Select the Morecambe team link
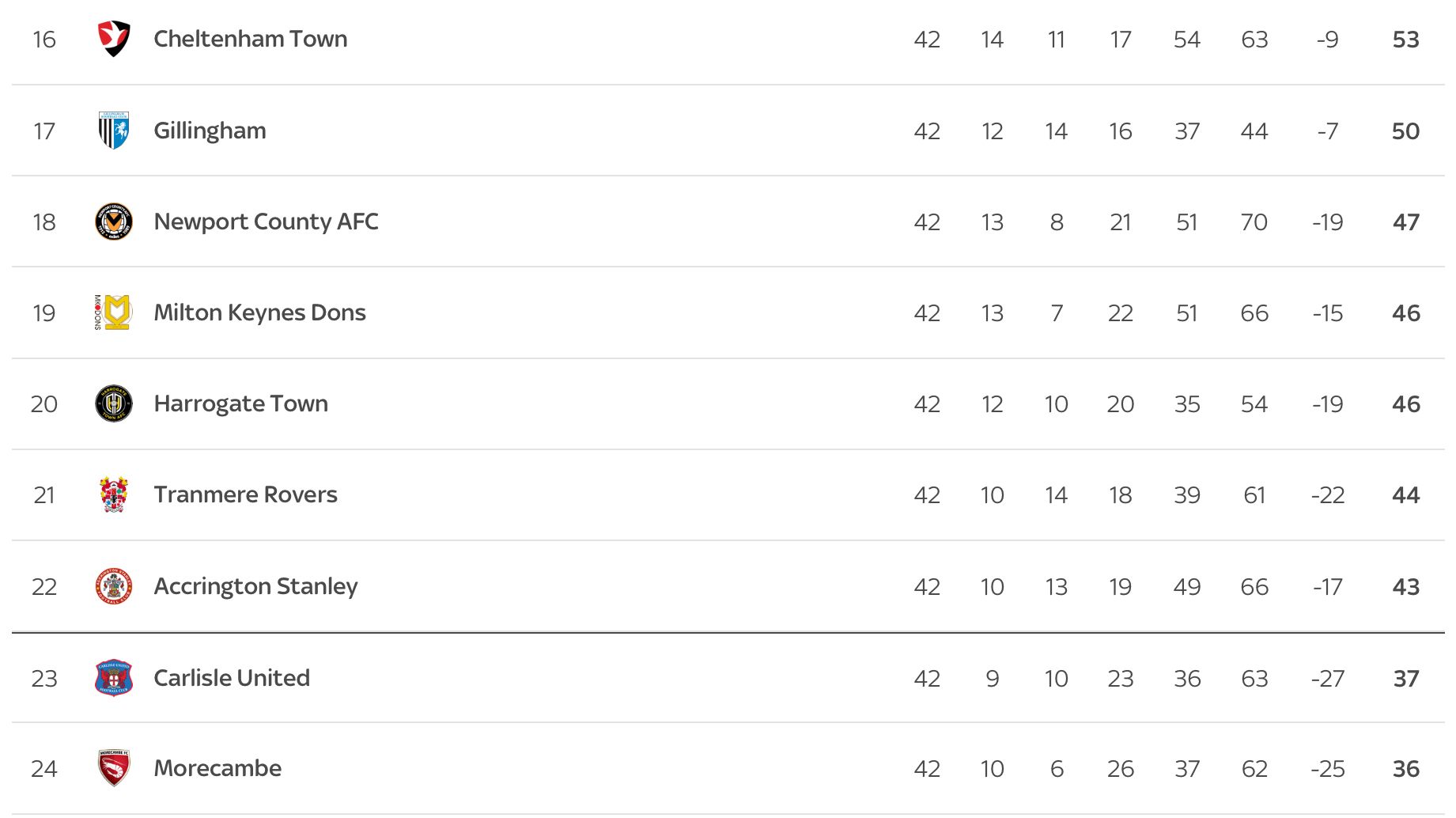This screenshot has width=1456, height=818. tap(217, 768)
